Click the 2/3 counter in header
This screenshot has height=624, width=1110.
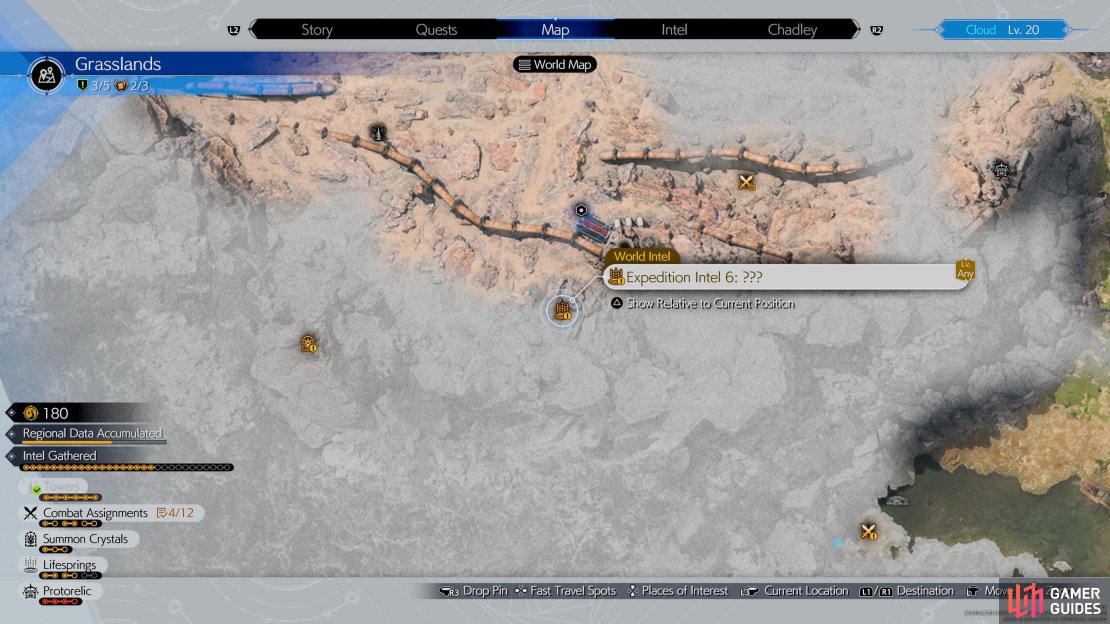coord(132,86)
